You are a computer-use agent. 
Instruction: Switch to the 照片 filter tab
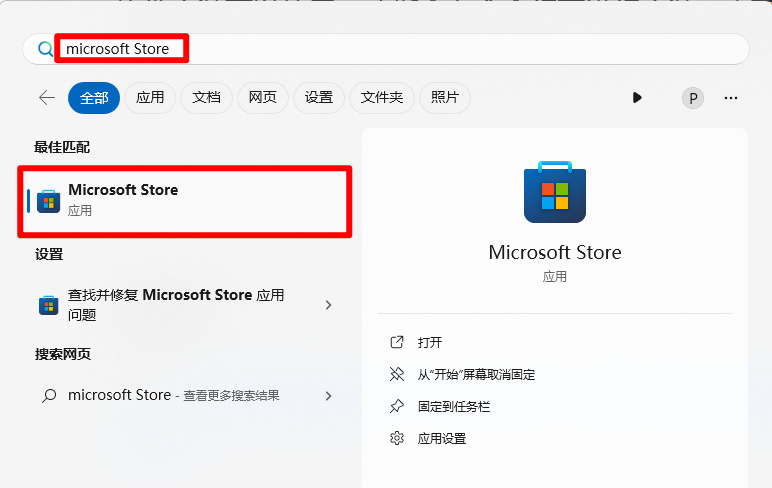pyautogui.click(x=445, y=98)
